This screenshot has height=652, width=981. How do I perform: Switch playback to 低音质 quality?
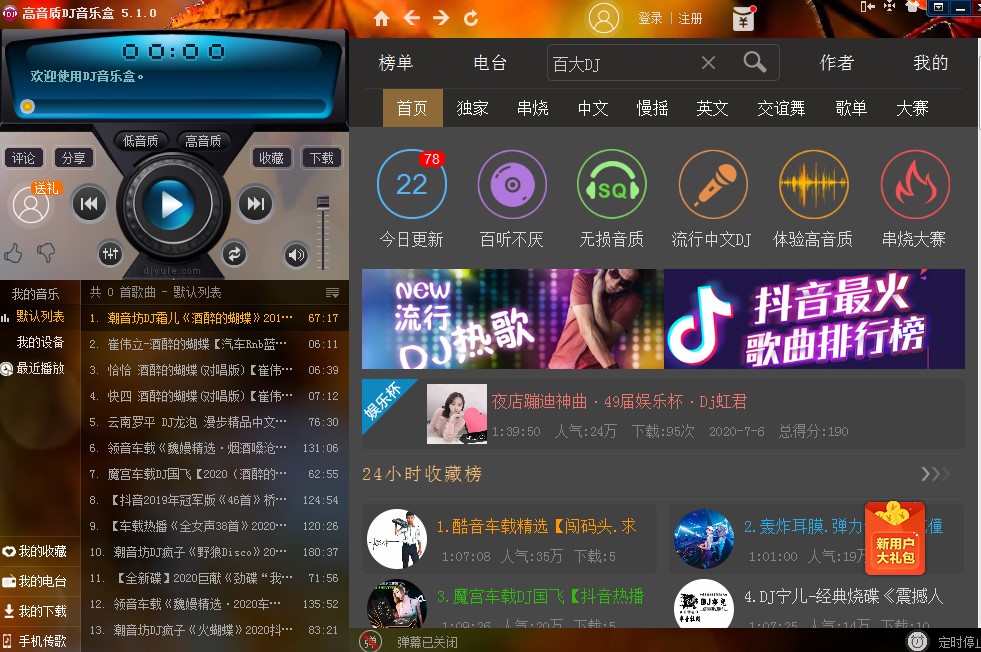tap(141, 141)
